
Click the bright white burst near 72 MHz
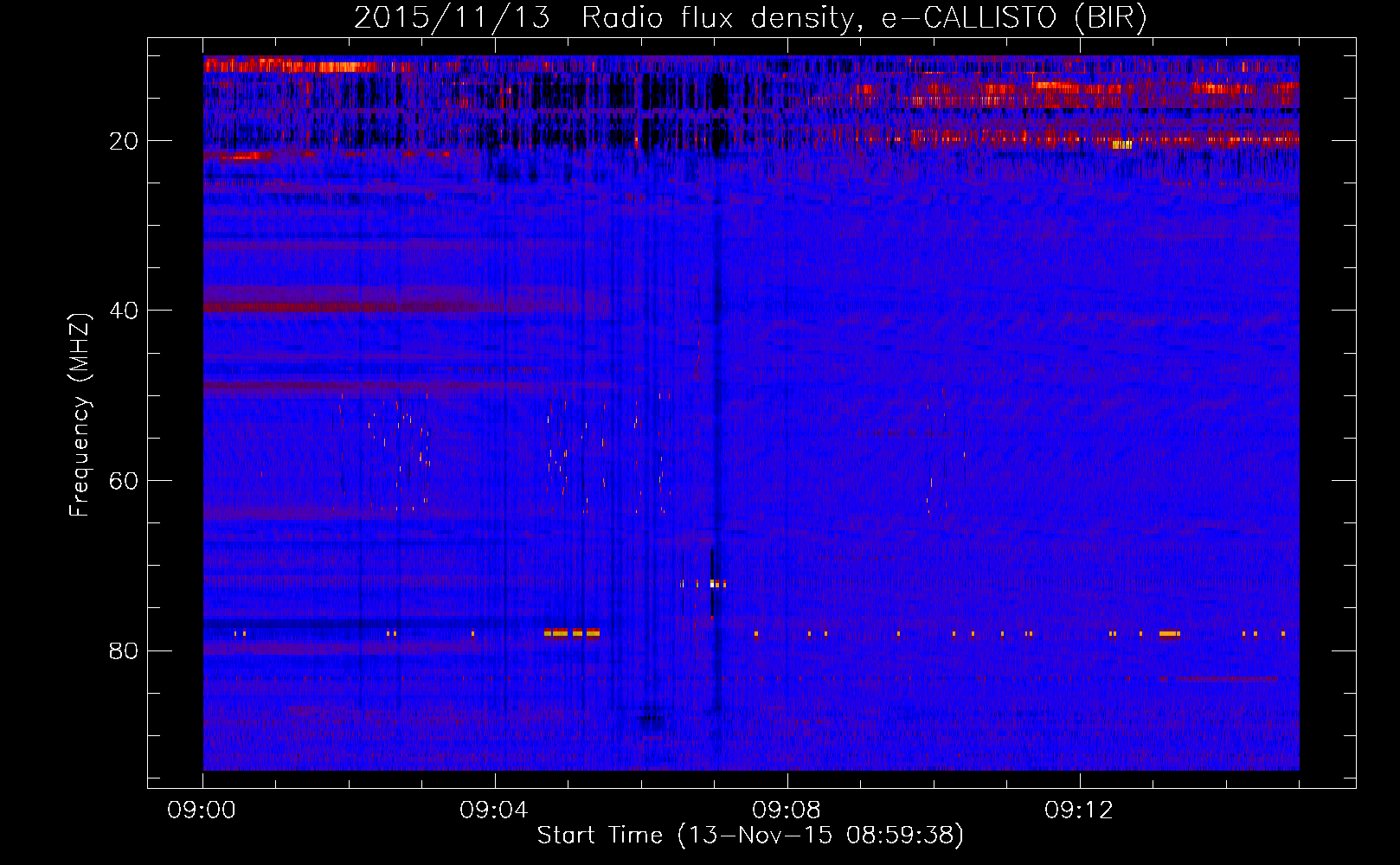point(712,584)
